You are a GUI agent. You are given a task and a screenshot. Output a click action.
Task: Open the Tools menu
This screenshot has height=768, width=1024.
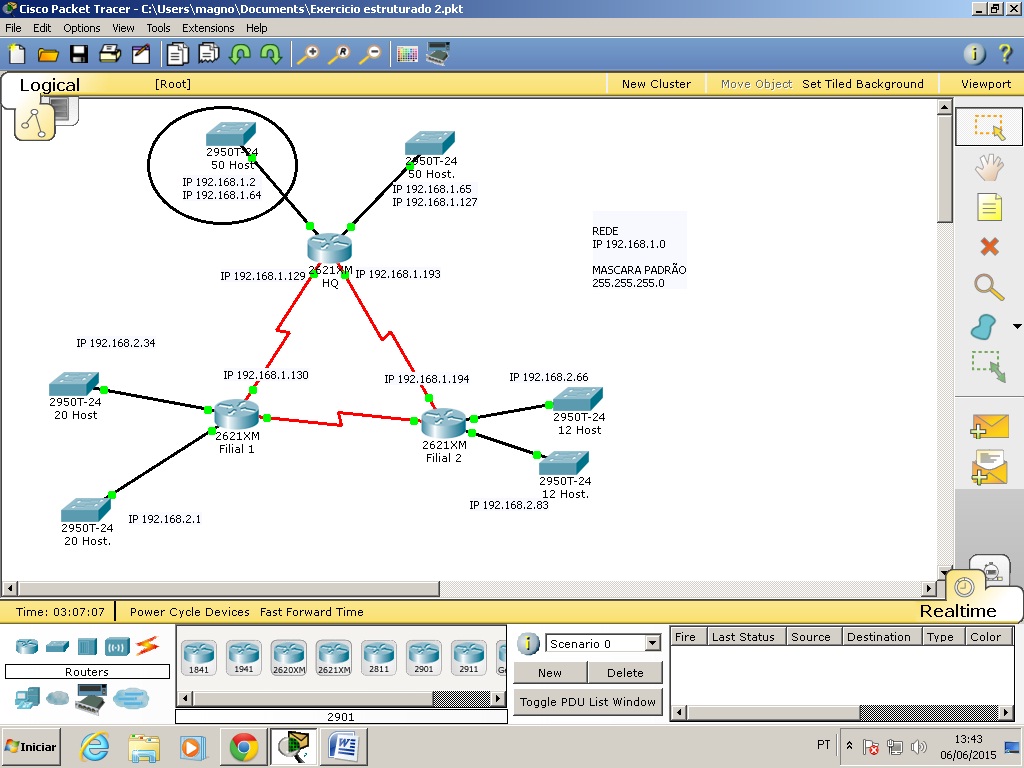[158, 28]
